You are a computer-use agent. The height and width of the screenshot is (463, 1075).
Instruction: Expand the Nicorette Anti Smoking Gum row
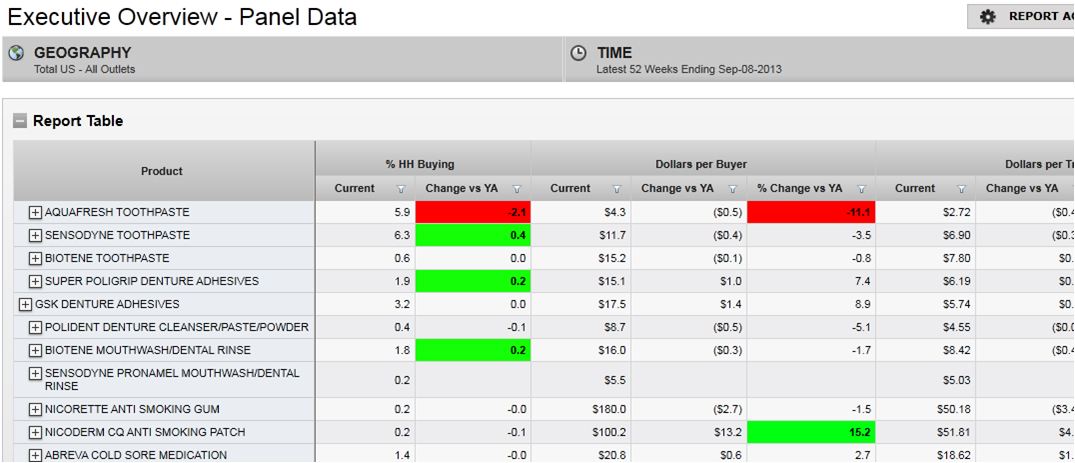[35, 410]
